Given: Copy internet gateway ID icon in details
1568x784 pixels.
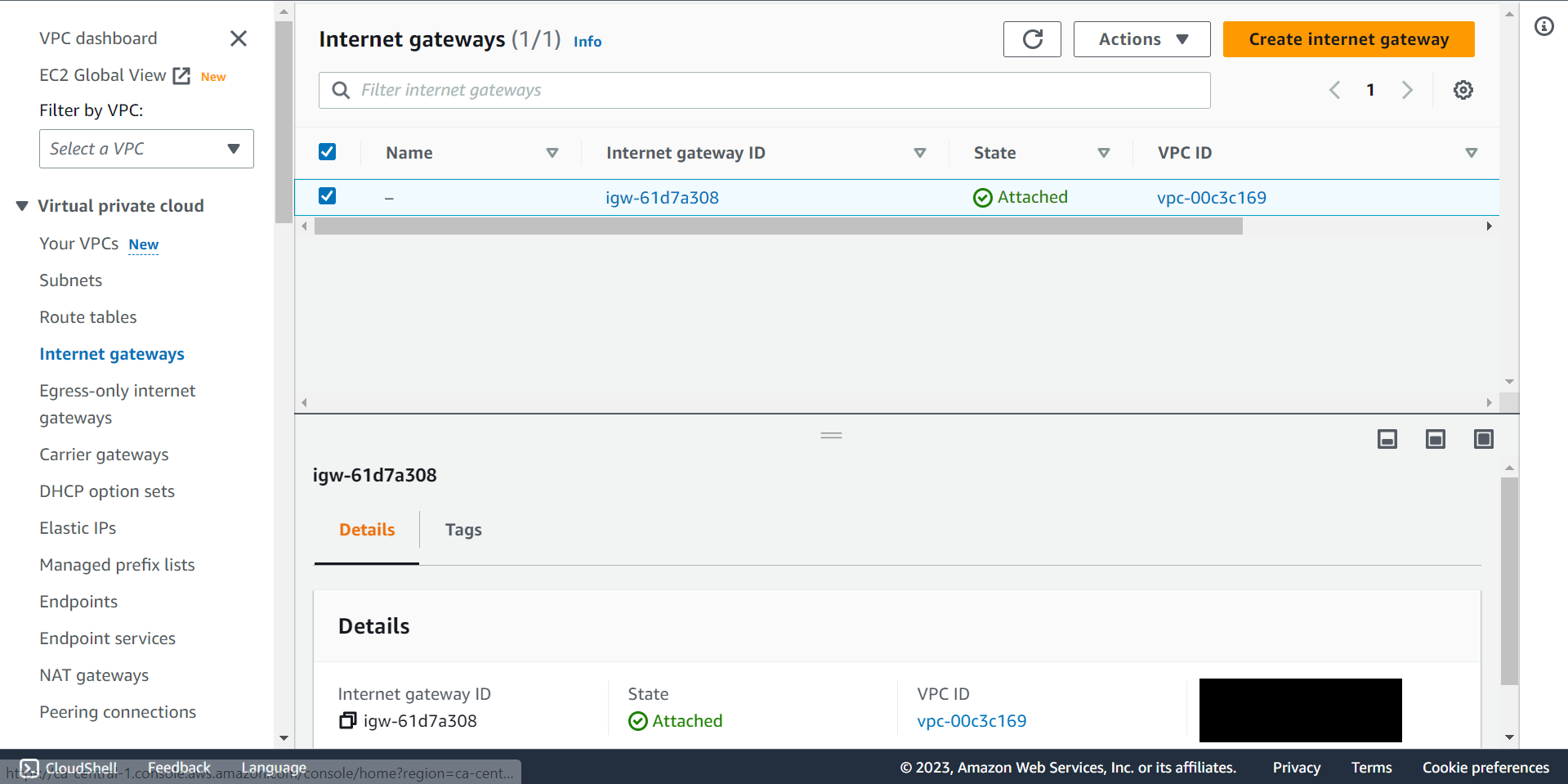Looking at the screenshot, I should click(x=347, y=720).
